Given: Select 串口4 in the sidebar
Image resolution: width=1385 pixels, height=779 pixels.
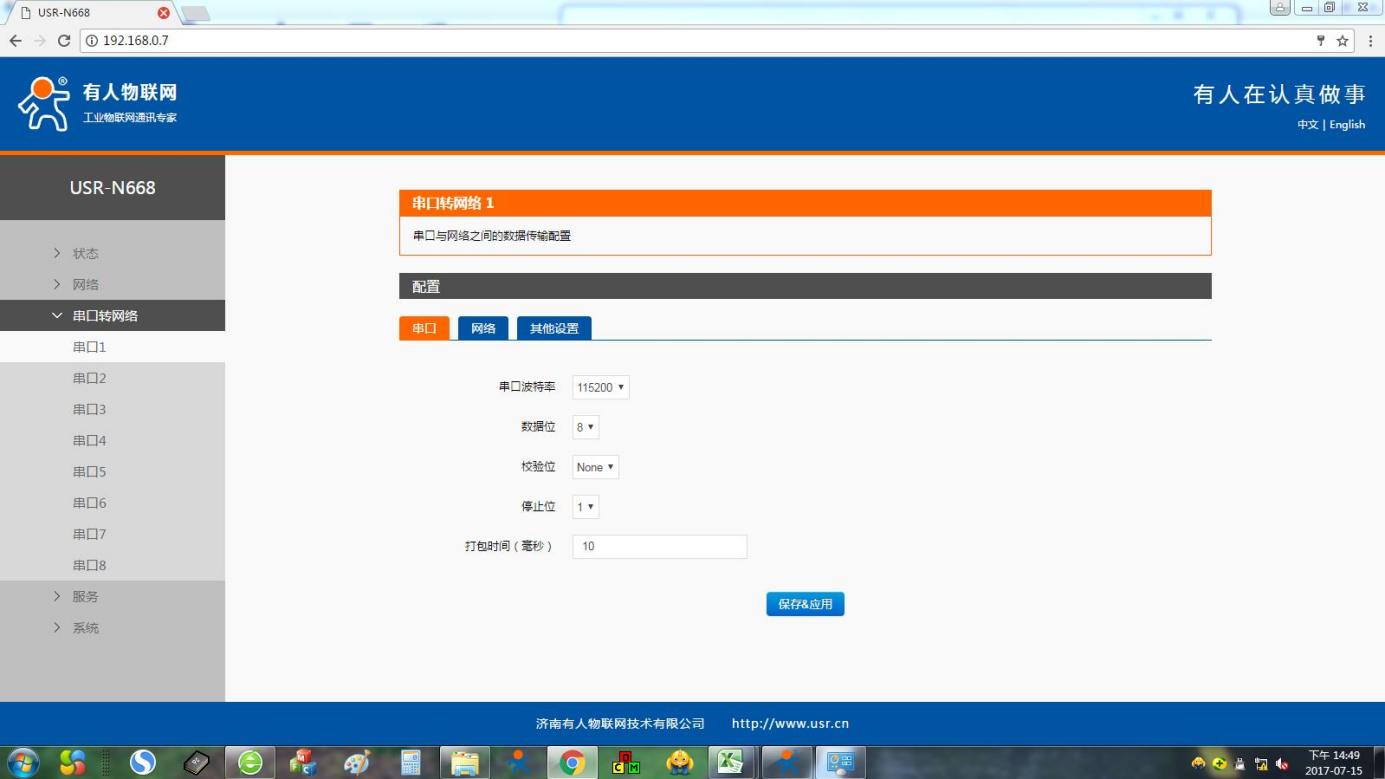Looking at the screenshot, I should (112, 440).
